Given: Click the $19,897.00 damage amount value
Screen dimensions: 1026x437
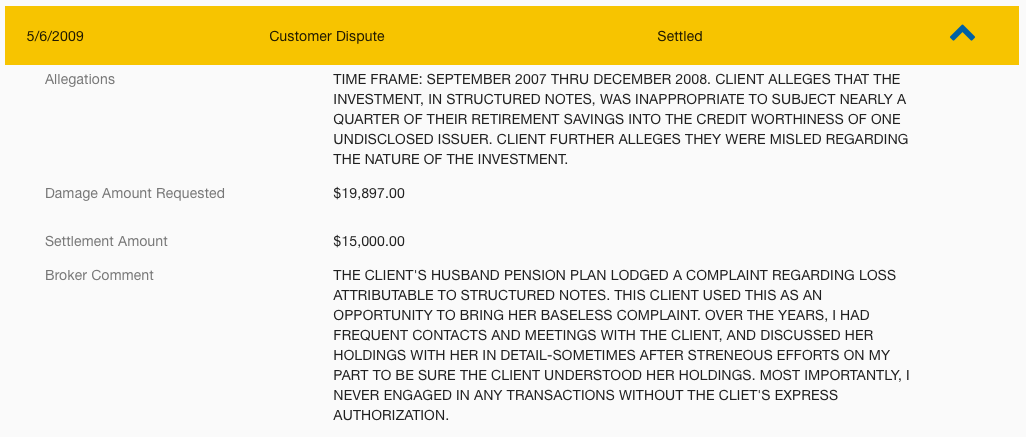Looking at the screenshot, I should point(369,194).
